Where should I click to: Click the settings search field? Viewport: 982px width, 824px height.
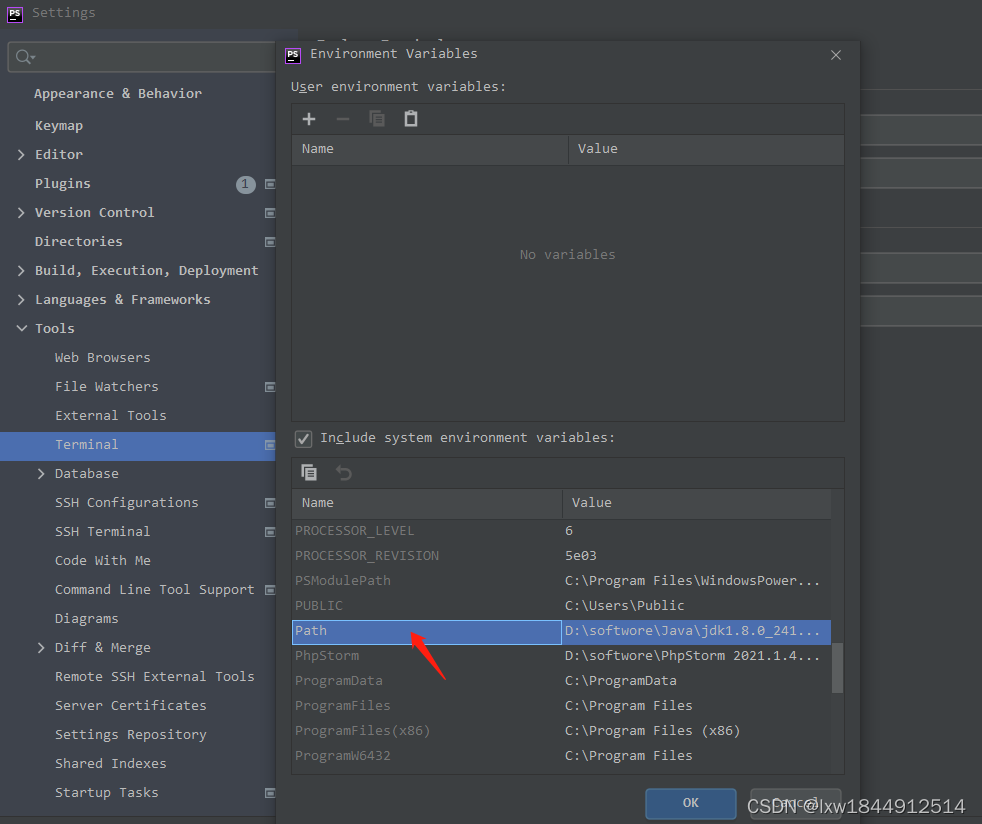point(140,57)
